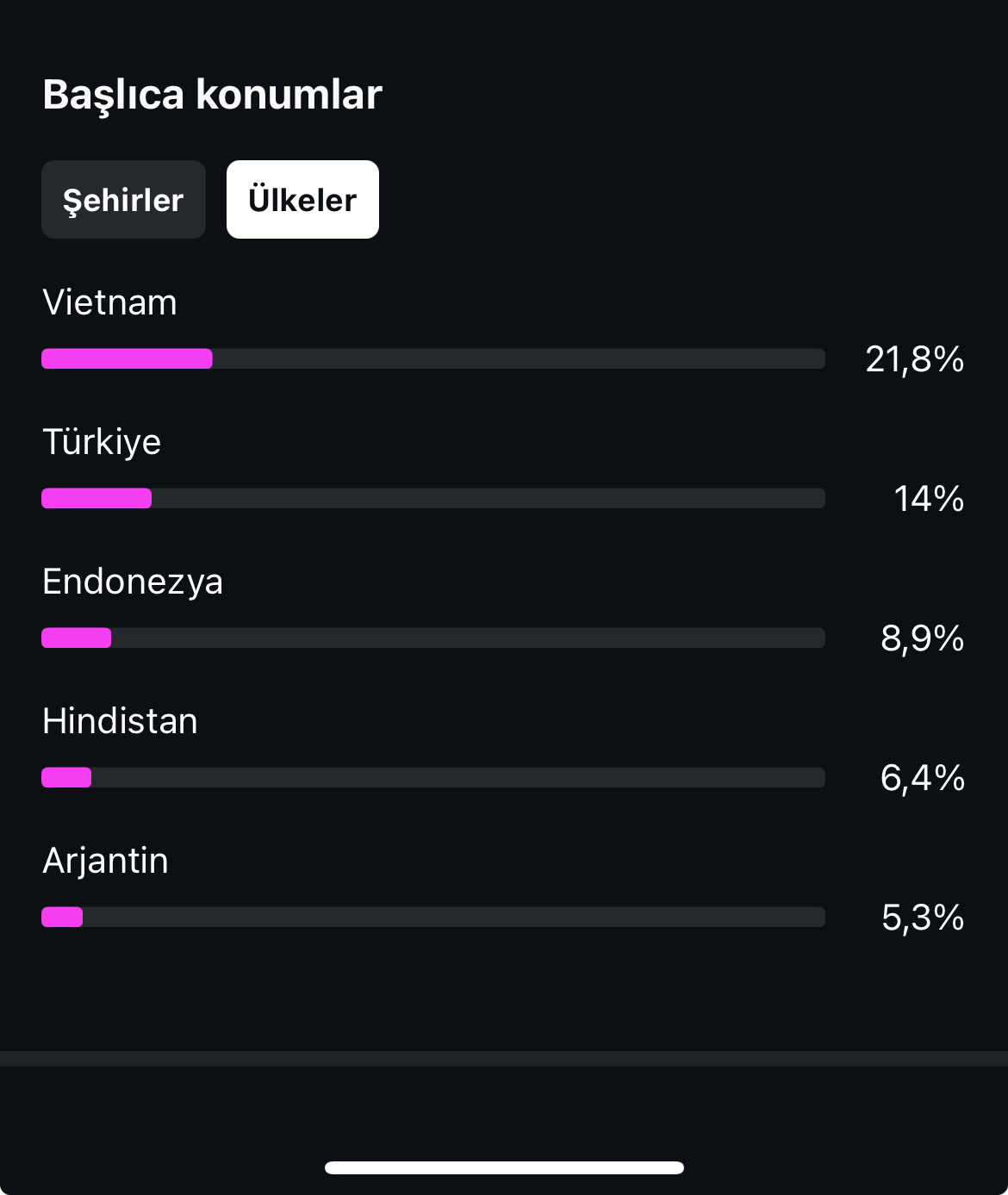Tap the Türkiye country label

point(102,442)
